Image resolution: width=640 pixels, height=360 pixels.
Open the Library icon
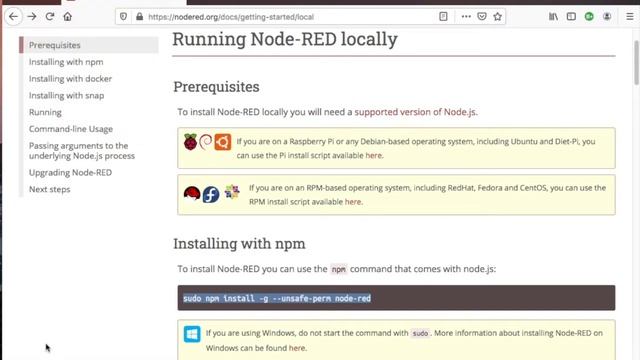(553, 17)
